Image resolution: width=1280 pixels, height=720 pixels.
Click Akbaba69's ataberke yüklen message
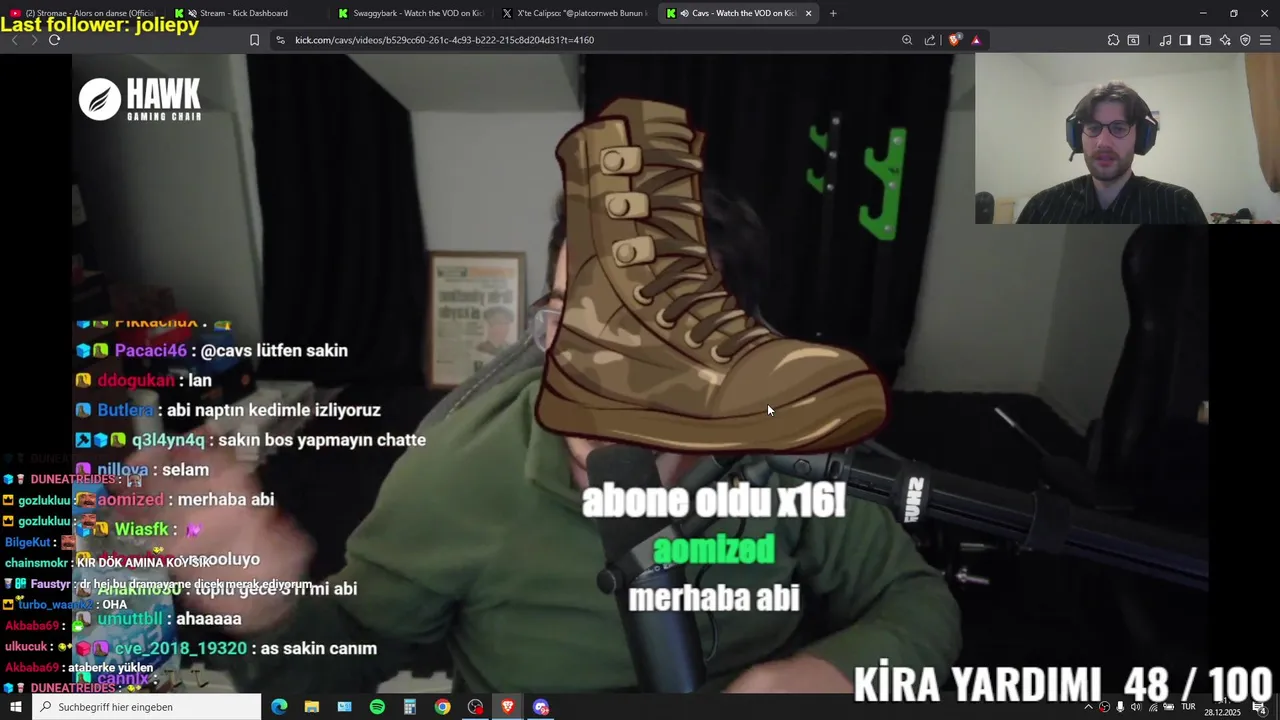[79, 668]
